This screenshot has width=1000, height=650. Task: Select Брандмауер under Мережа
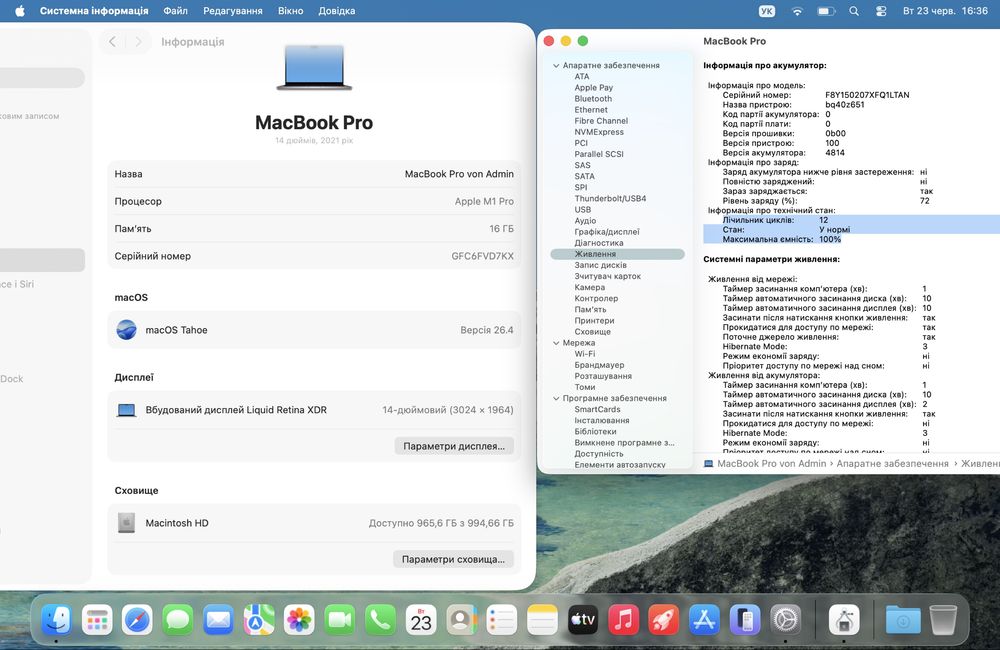point(599,365)
